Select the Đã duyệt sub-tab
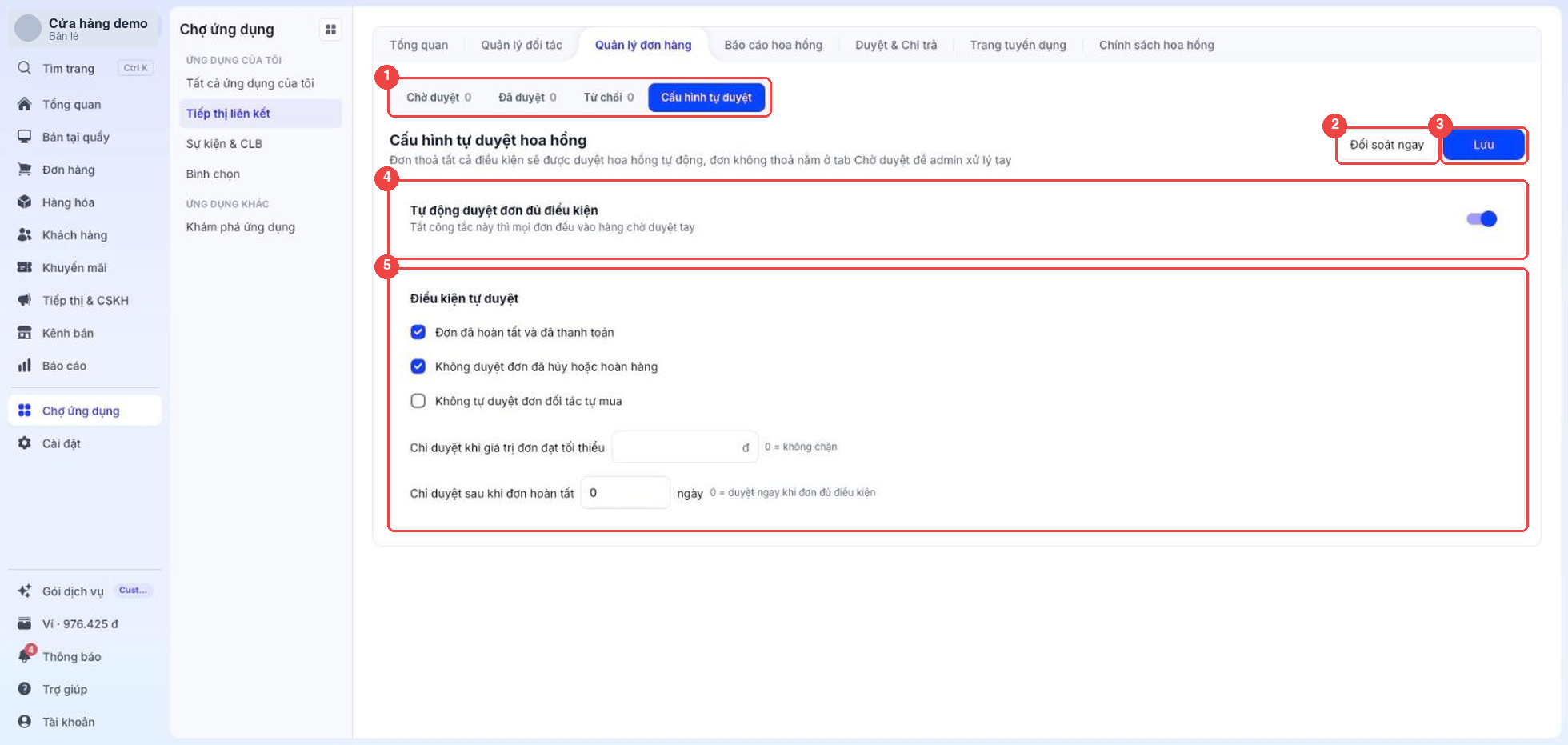1568x745 pixels. (x=527, y=98)
